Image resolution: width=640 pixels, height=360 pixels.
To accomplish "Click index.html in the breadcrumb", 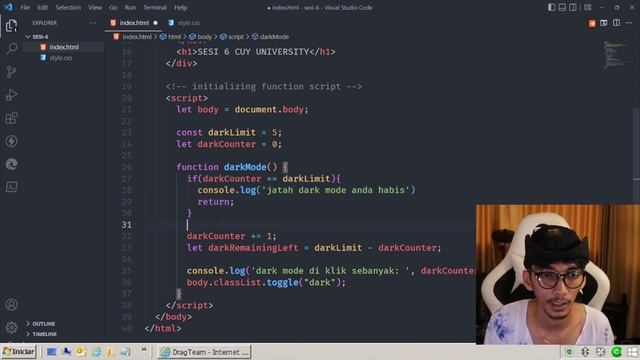I will [132, 37].
